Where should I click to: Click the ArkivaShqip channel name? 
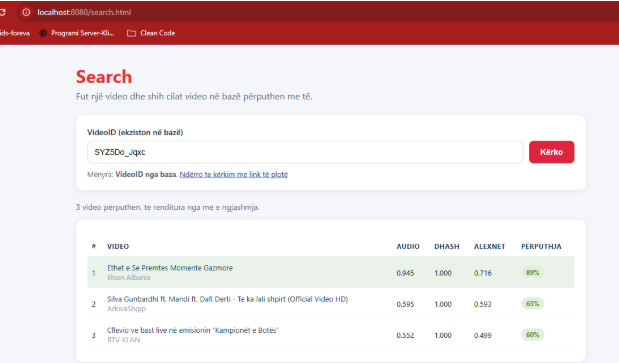pyautogui.click(x=126, y=309)
